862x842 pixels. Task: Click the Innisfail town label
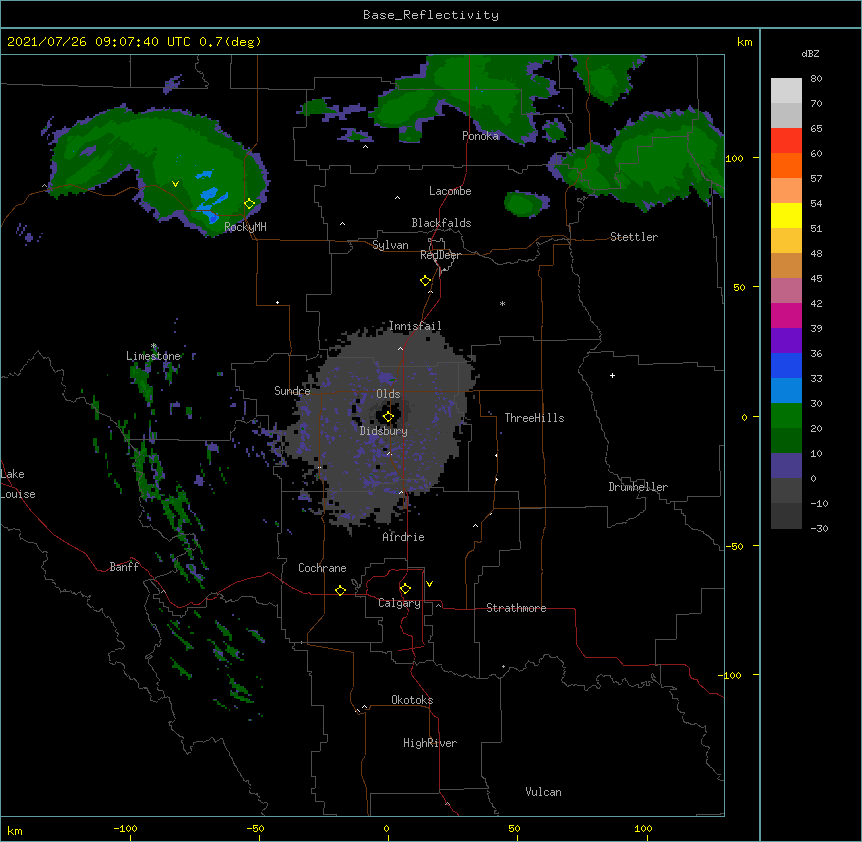(x=415, y=326)
